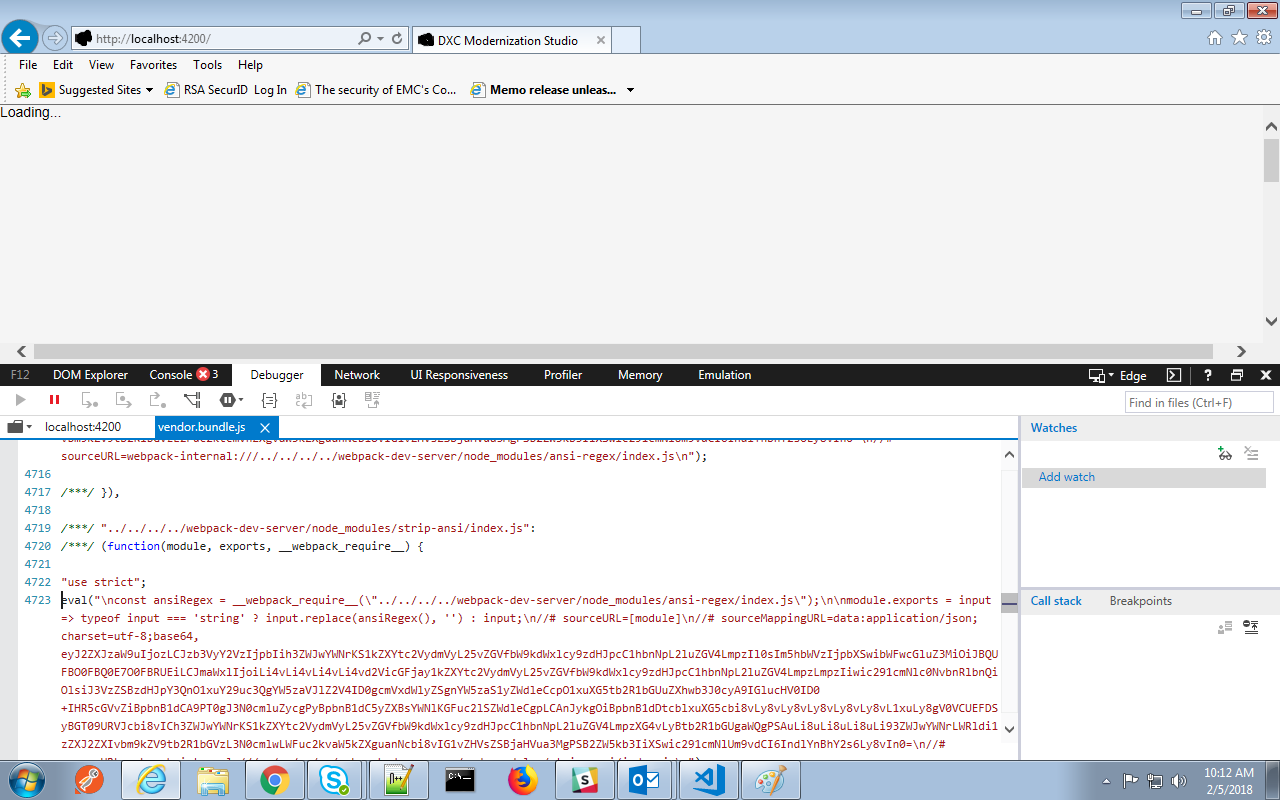Toggle word wrap icon in debugger toolbar
Viewport: 1280px width, 800px height.
click(304, 400)
